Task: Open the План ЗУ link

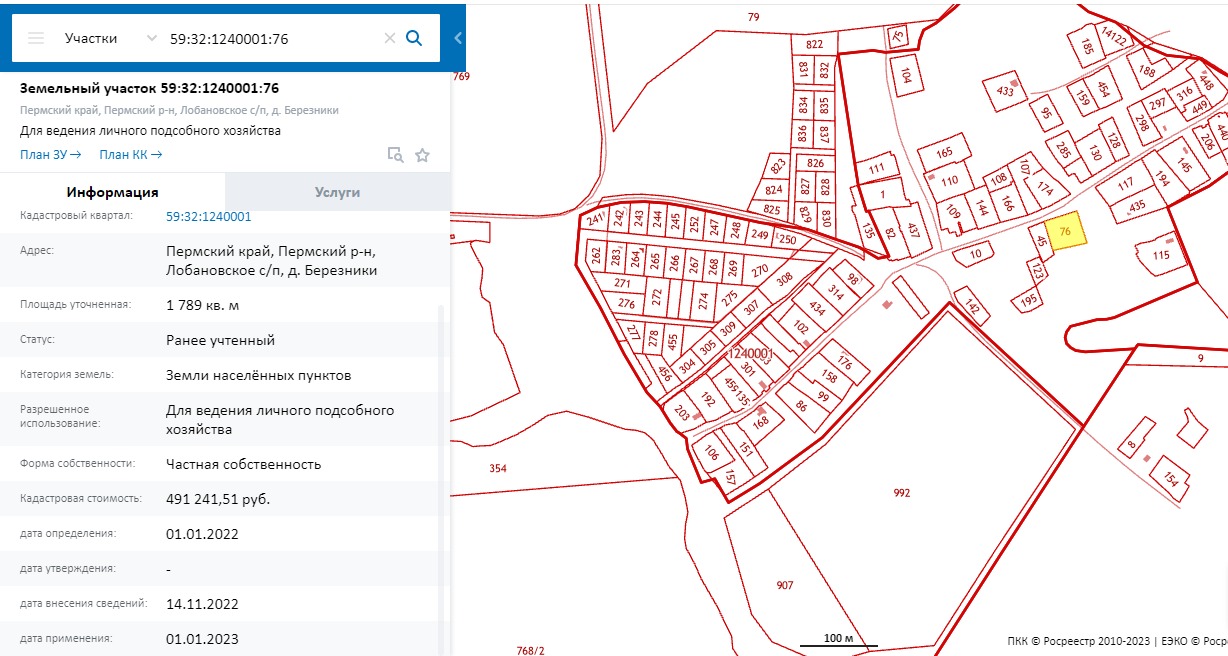Action: pos(50,155)
